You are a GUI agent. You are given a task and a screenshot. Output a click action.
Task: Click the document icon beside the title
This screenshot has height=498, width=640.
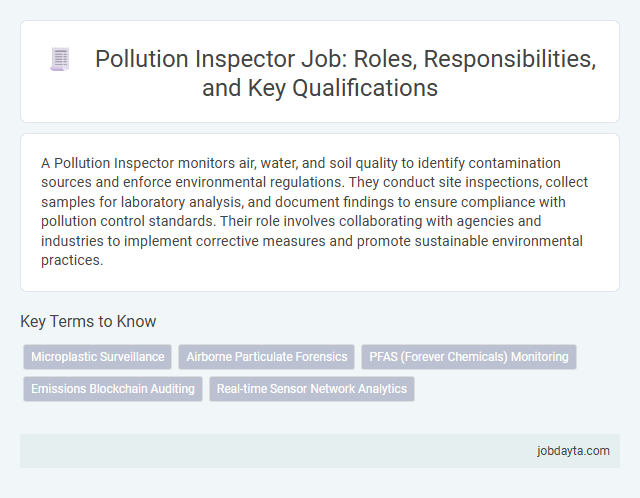pyautogui.click(x=60, y=59)
